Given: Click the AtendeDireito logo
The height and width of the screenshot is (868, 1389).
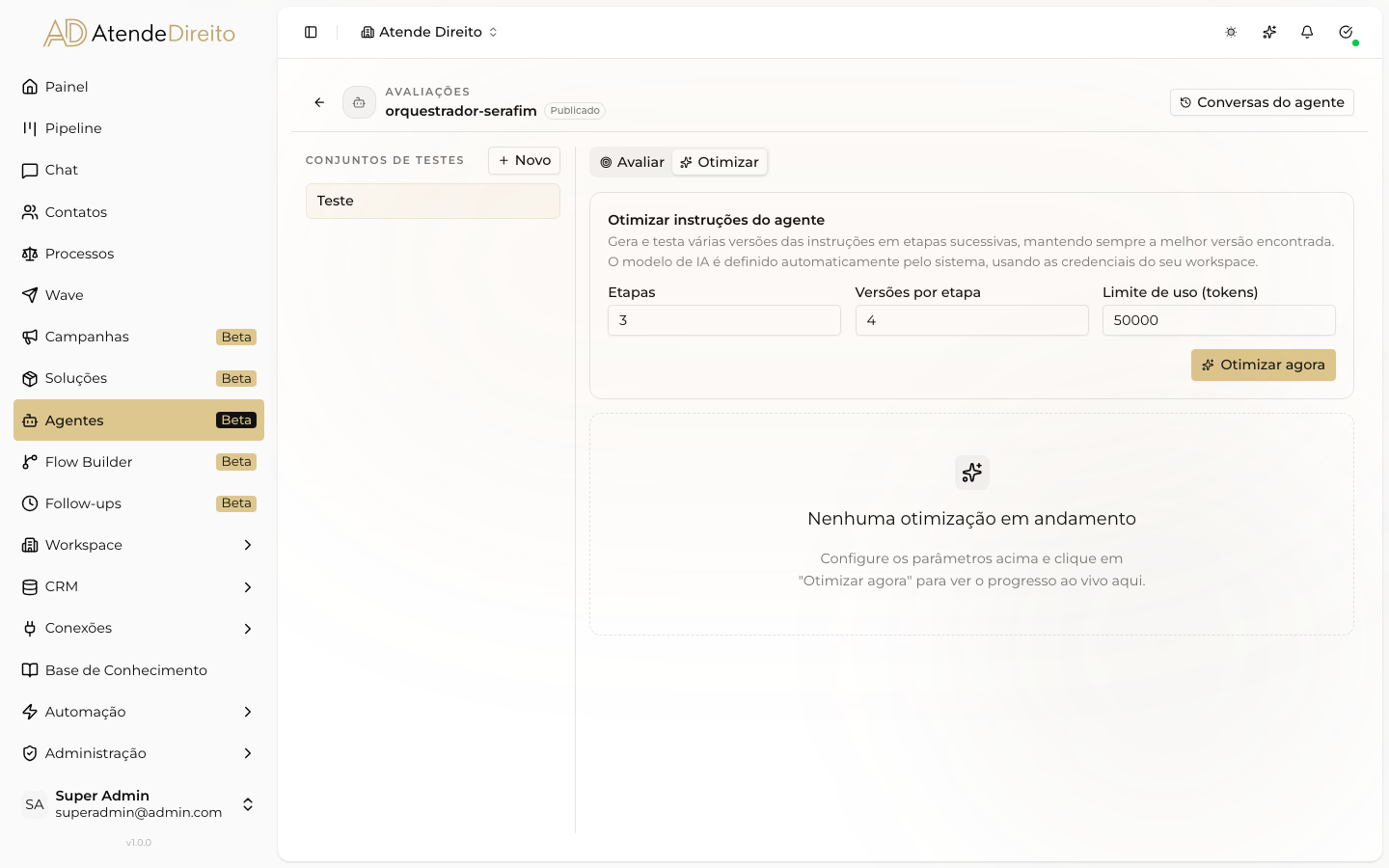Looking at the screenshot, I should tap(139, 33).
